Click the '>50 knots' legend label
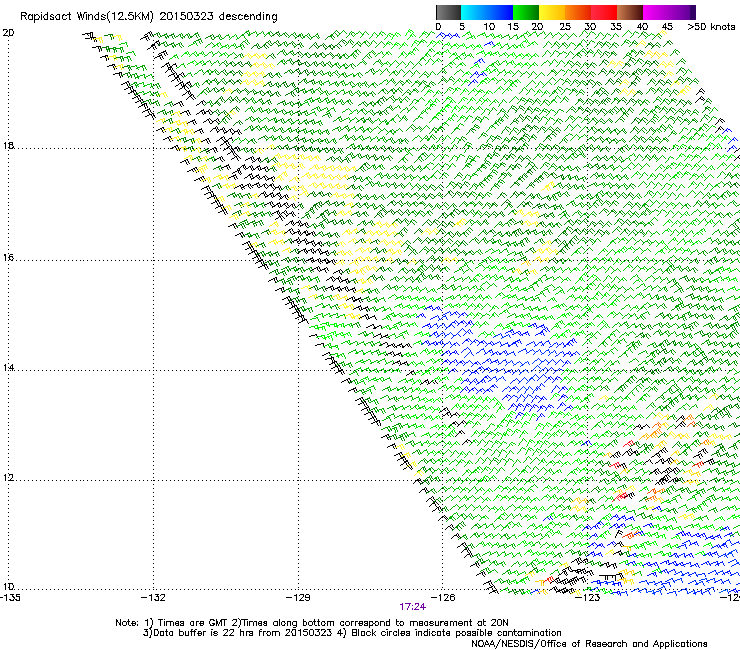 pyautogui.click(x=711, y=27)
